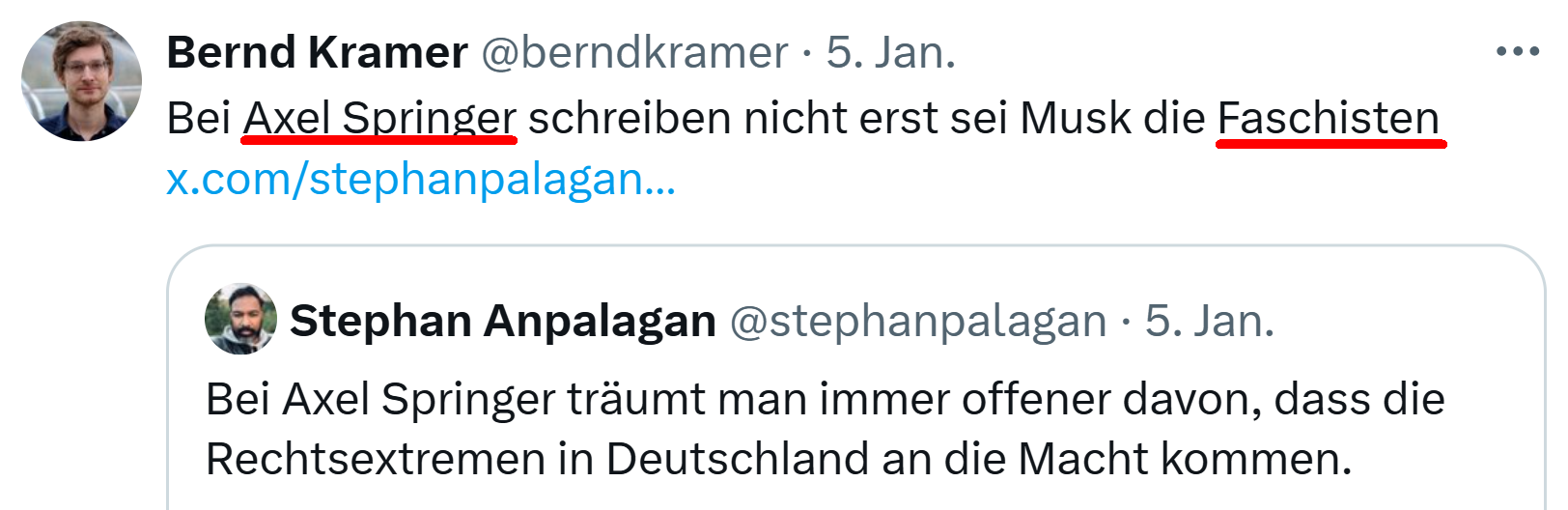Click the red-underlined word "Faschisten"
This screenshot has height=510, width=1568.
1329,119
